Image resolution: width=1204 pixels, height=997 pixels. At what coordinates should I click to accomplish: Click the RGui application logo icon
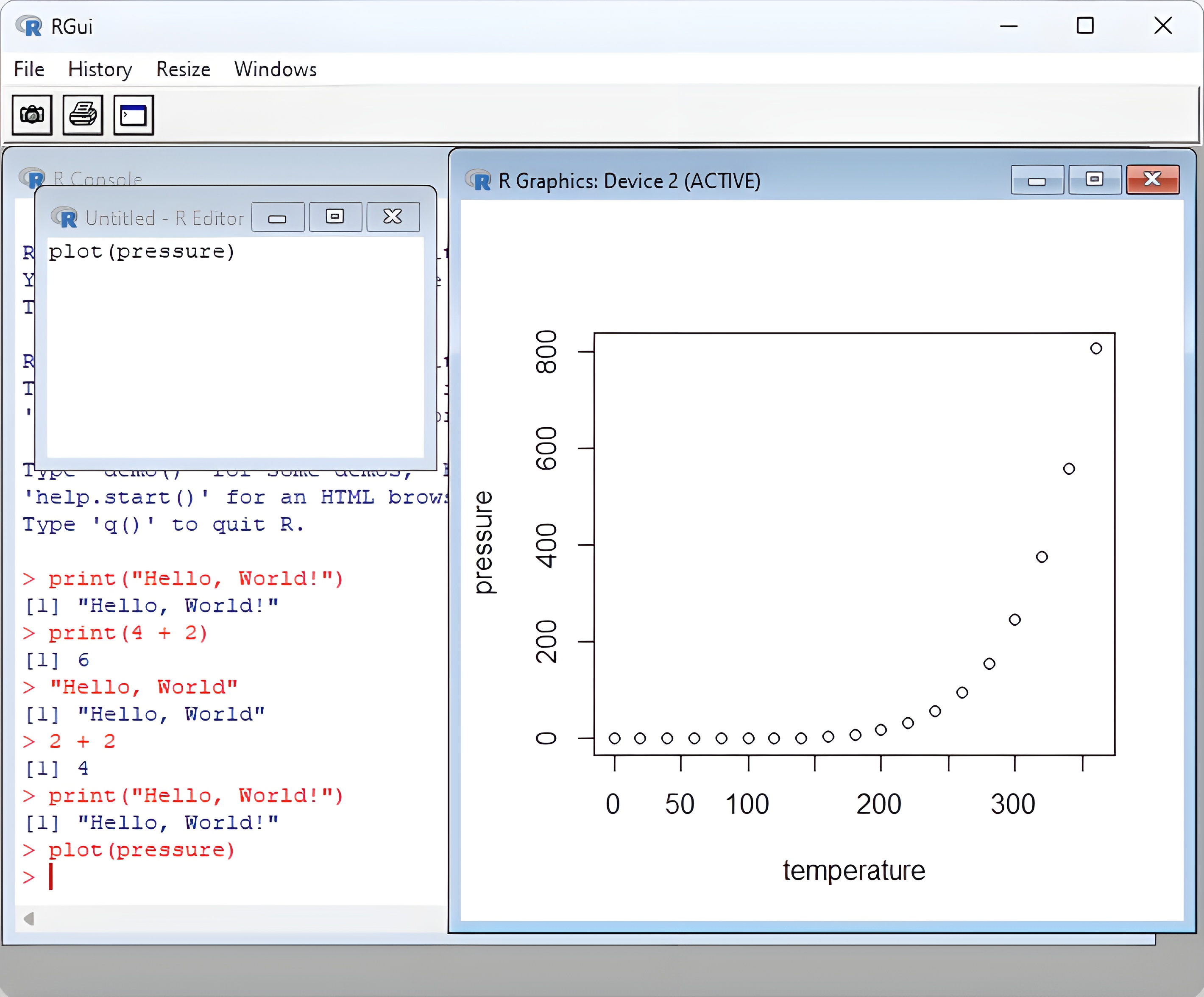29,26
